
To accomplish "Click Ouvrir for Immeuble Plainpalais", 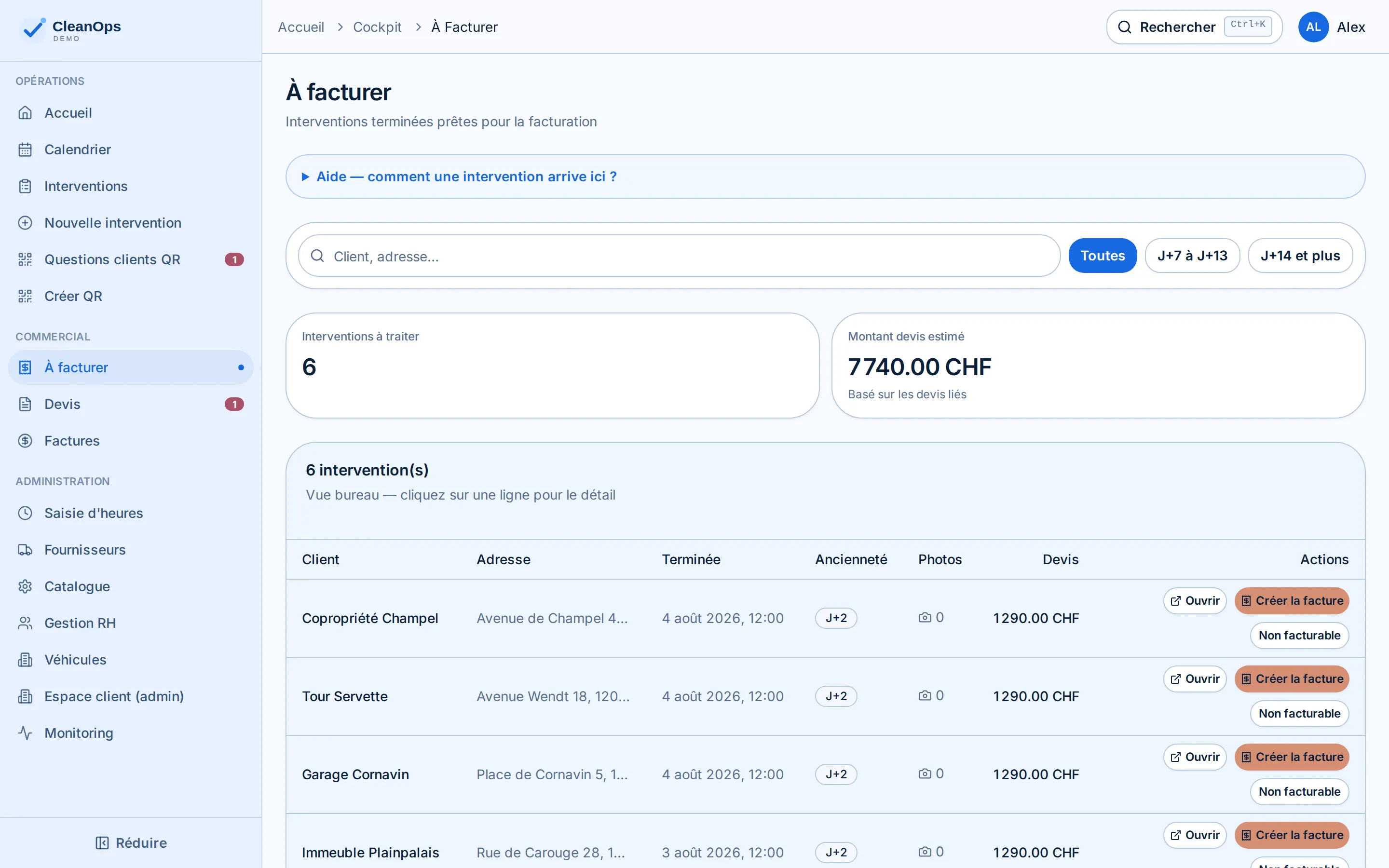I will tap(1195, 835).
